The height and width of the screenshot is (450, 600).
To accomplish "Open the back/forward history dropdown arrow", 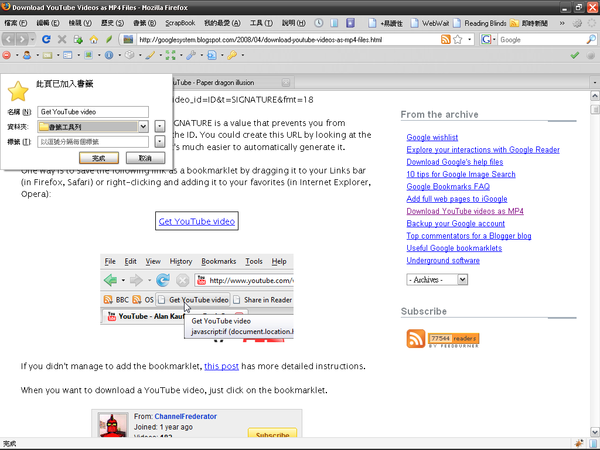I will click(33, 39).
